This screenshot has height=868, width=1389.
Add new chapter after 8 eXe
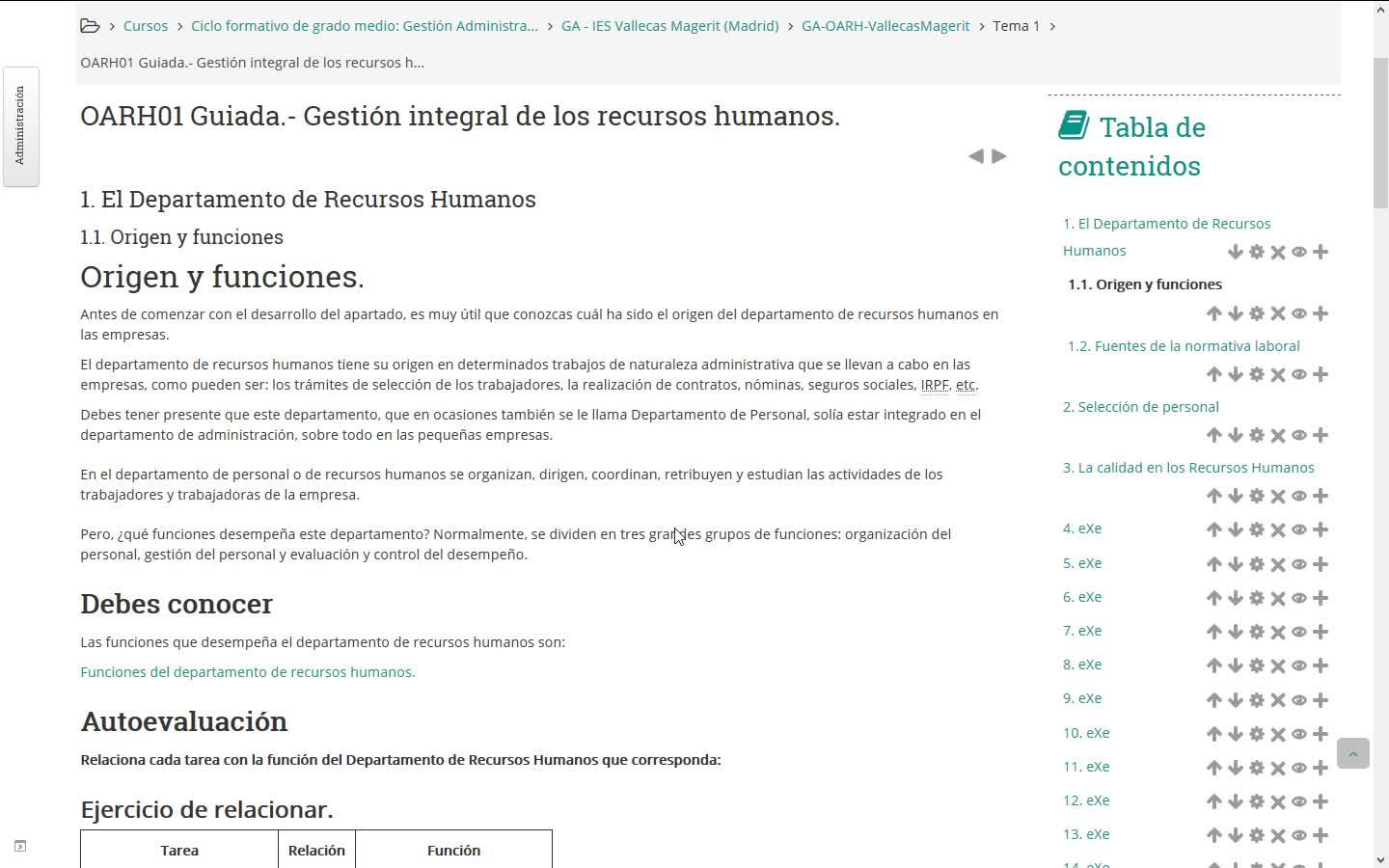(1321, 665)
